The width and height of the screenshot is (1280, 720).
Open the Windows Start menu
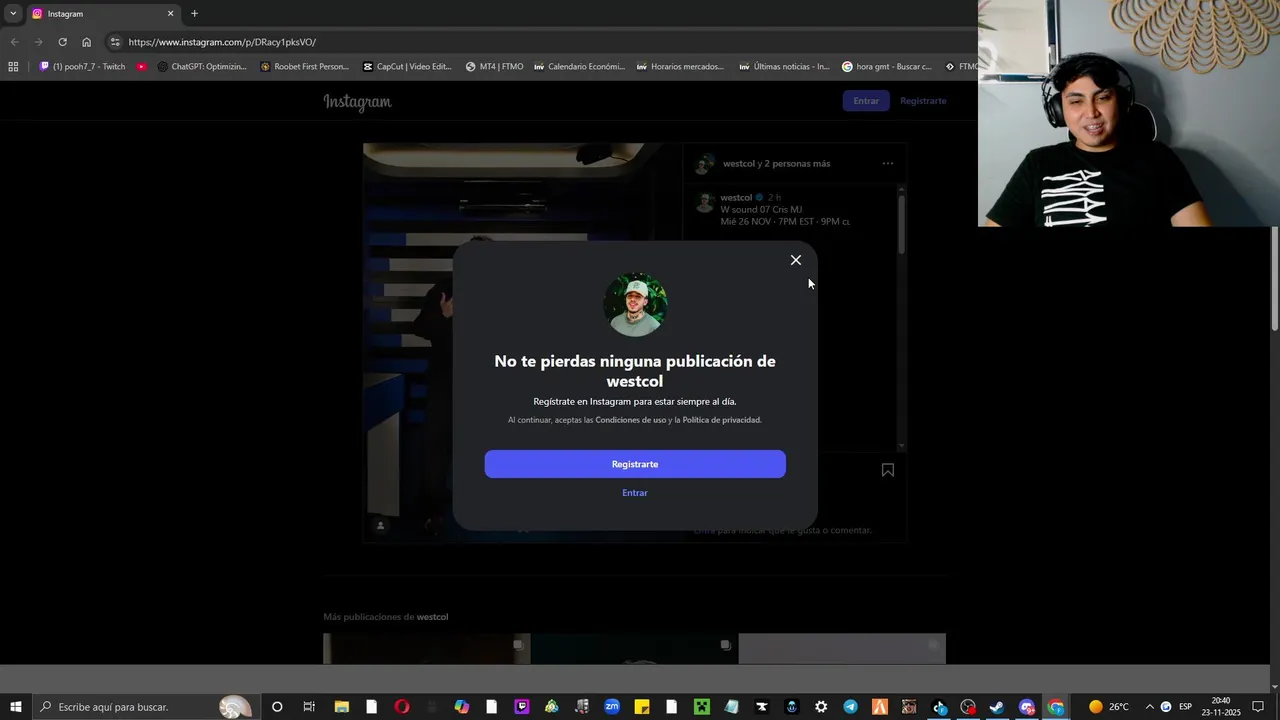click(x=15, y=707)
